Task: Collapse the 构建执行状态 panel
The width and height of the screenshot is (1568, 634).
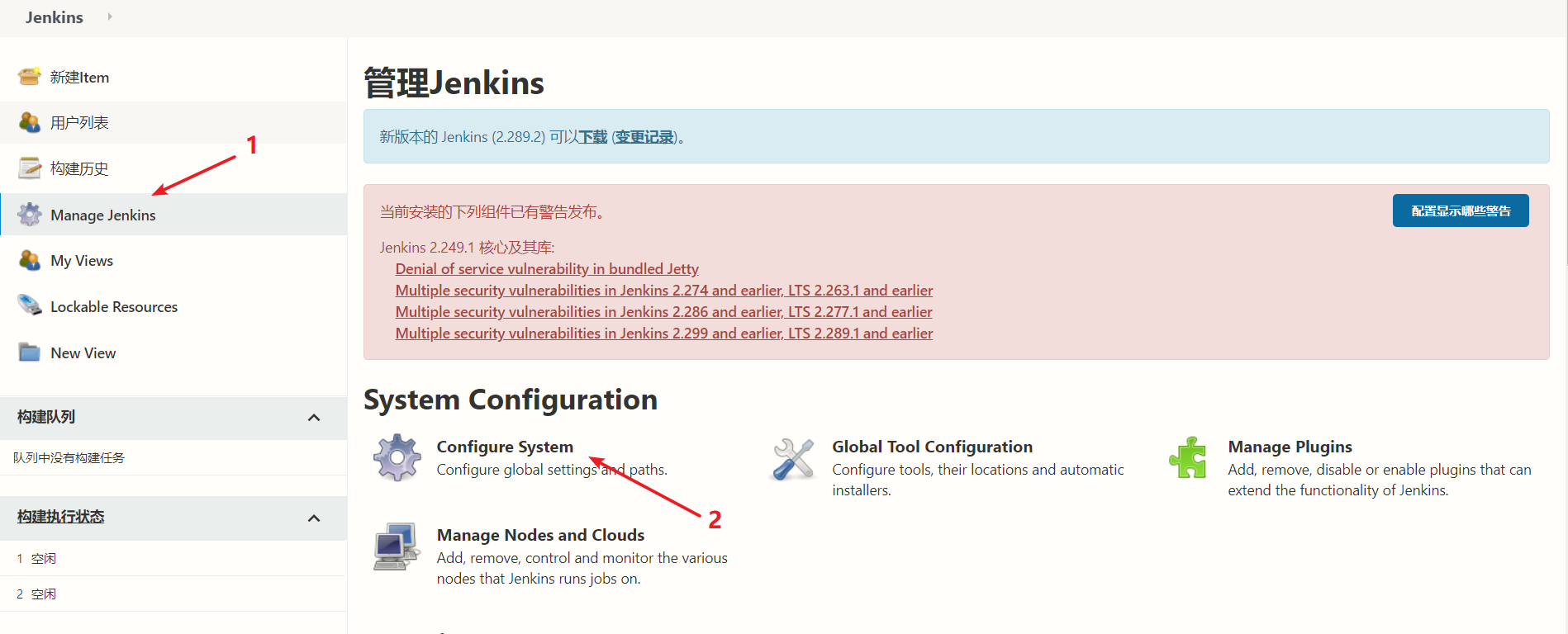Action: [x=314, y=518]
